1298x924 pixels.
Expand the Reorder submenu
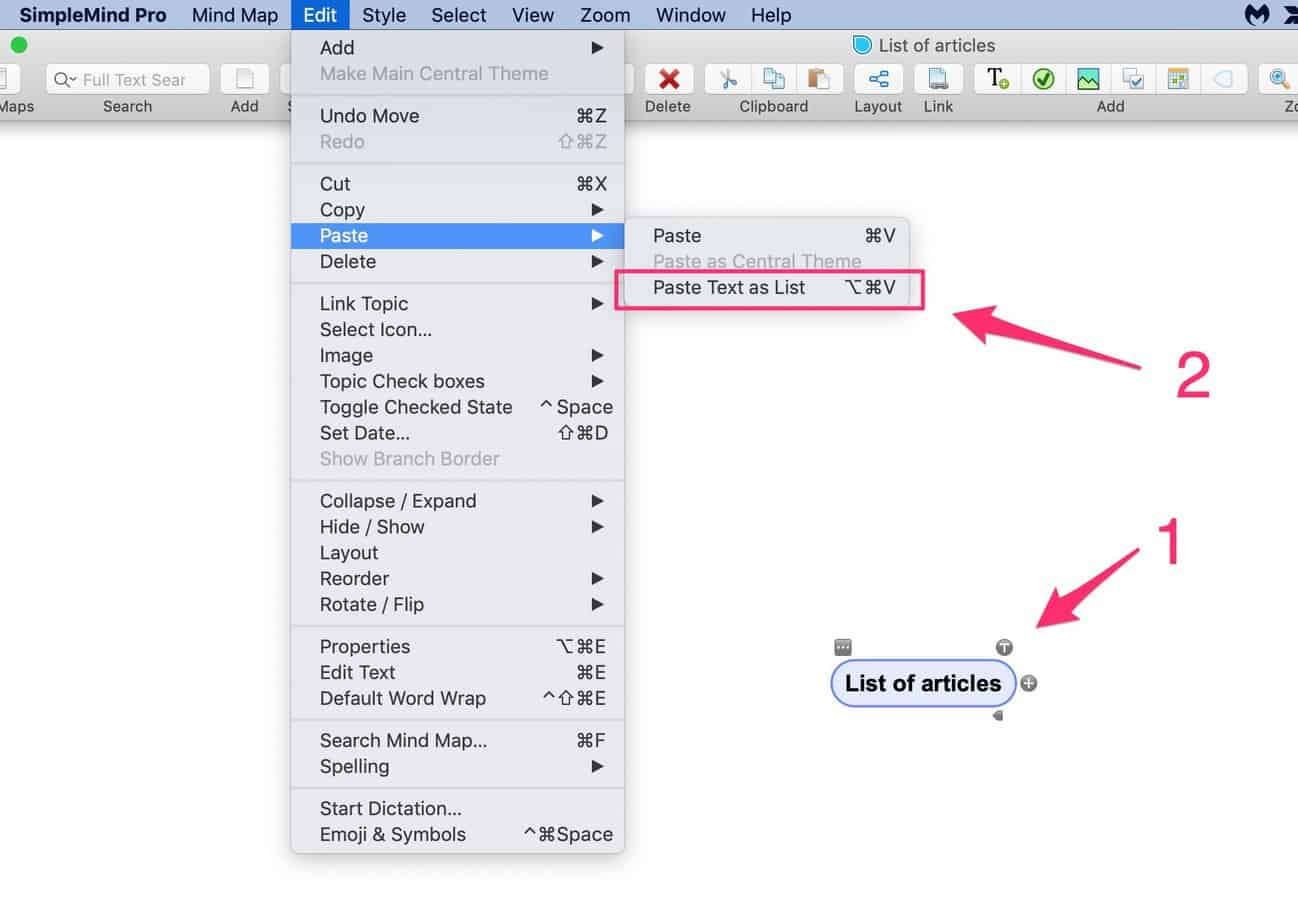click(457, 579)
